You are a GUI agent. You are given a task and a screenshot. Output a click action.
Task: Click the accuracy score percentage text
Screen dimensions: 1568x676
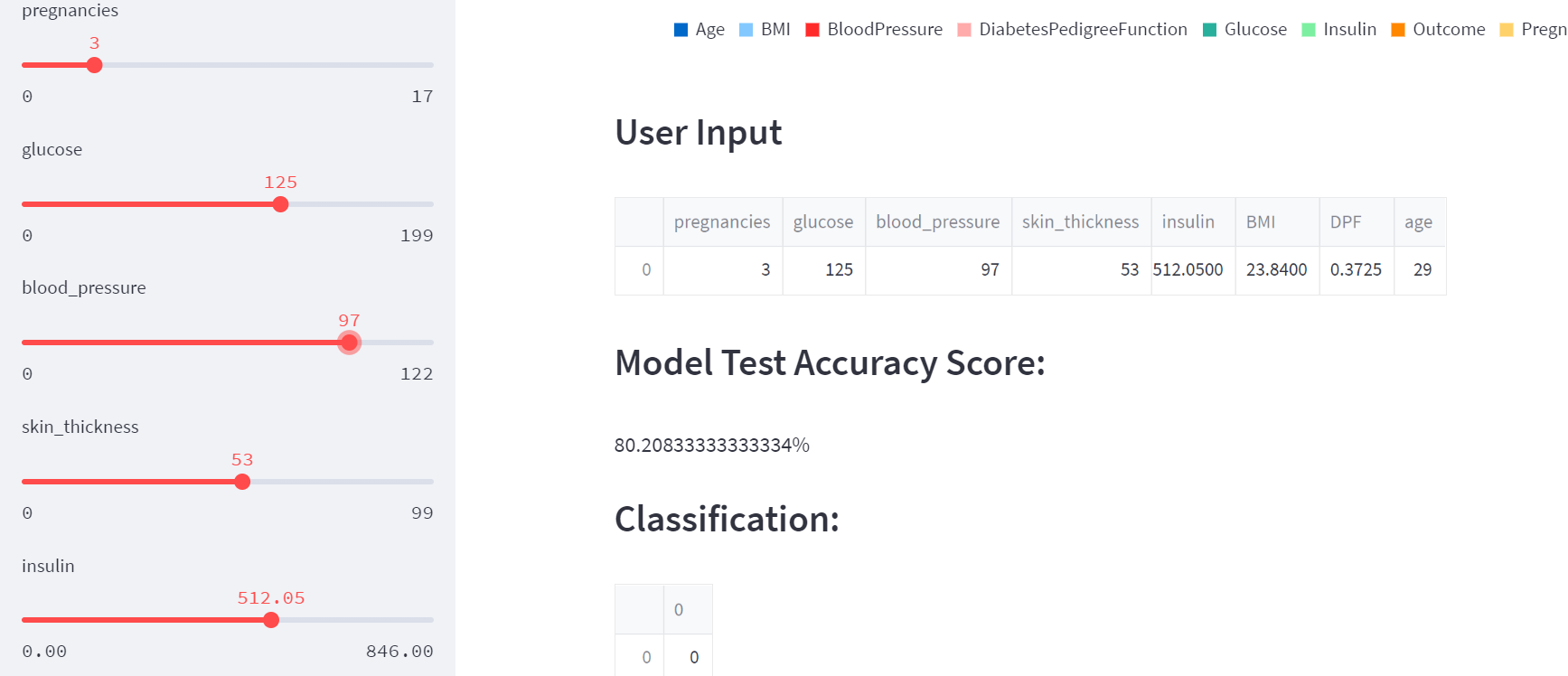coord(710,445)
